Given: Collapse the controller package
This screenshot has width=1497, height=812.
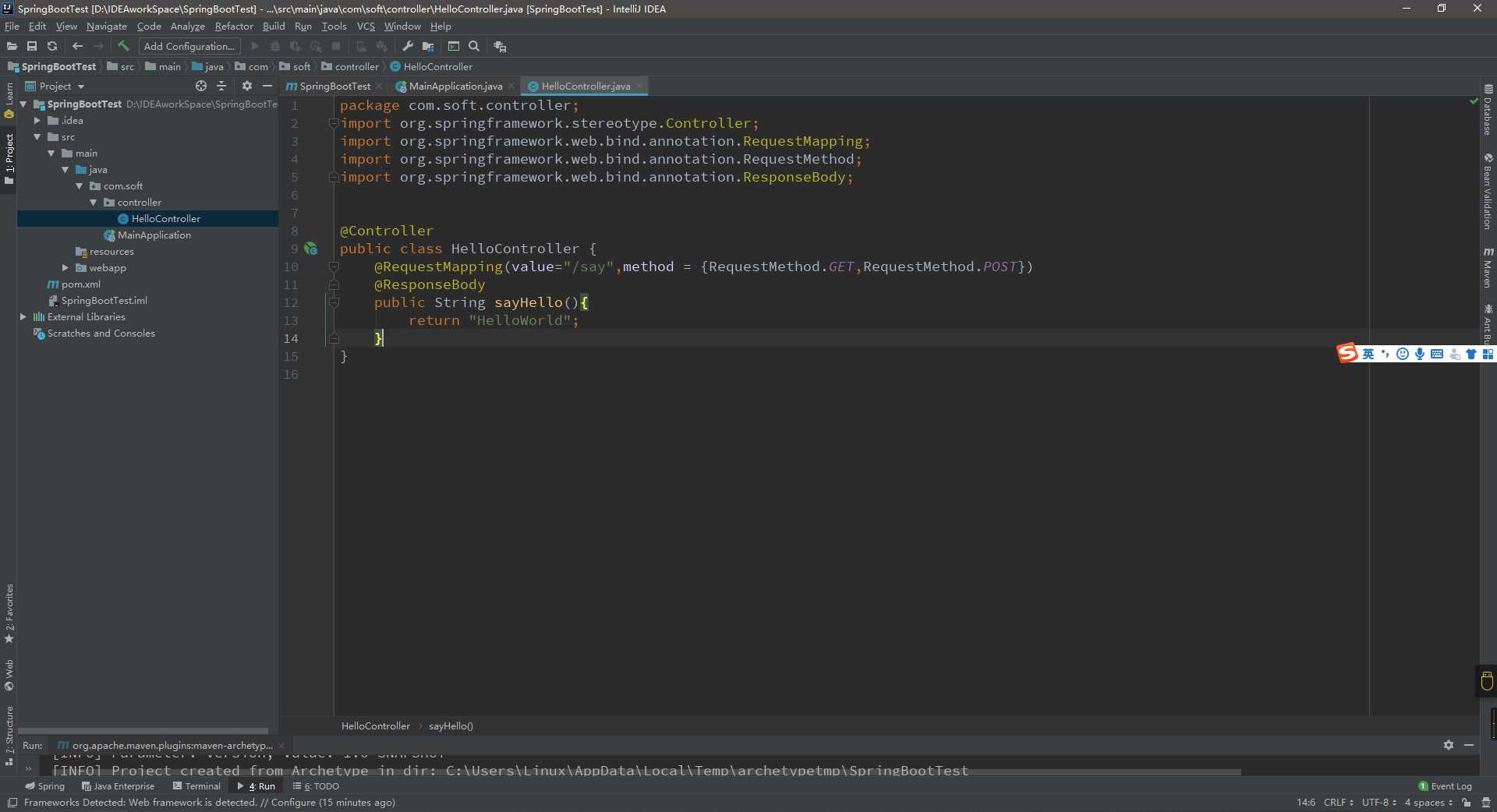Looking at the screenshot, I should (x=93, y=203).
